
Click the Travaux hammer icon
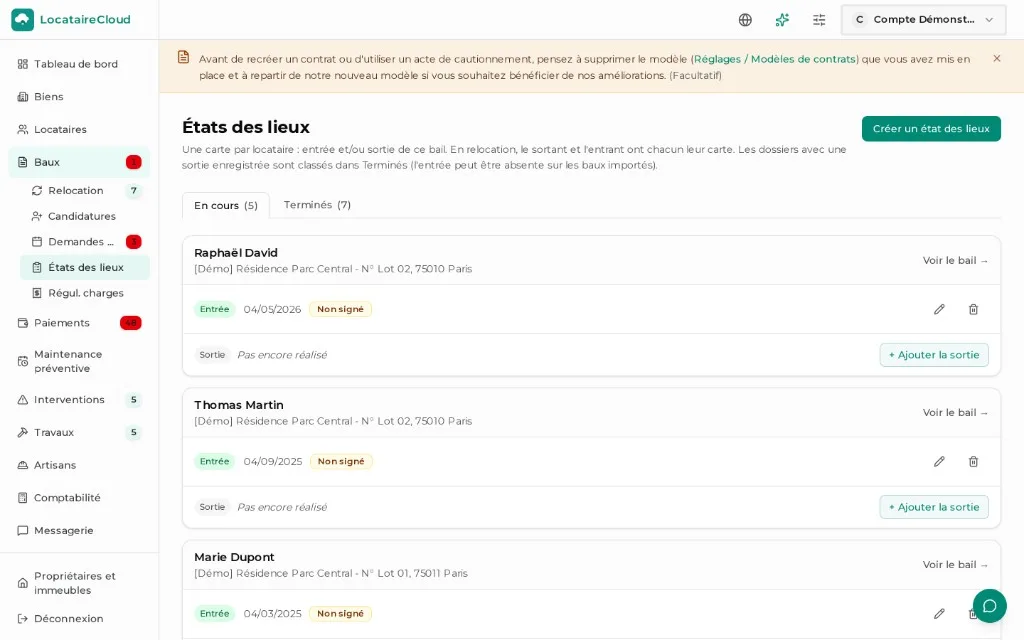tap(23, 432)
